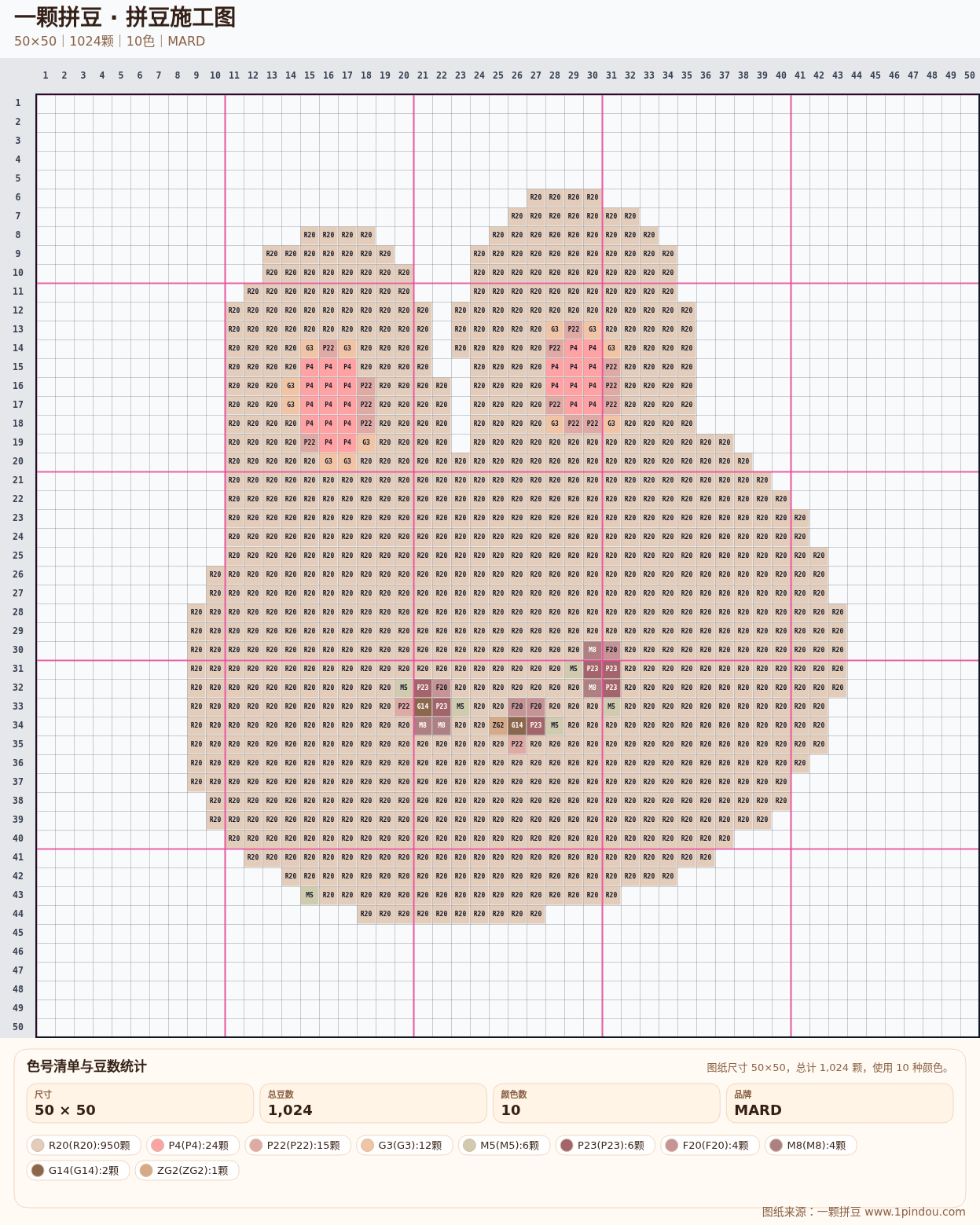
Task: Click row header number 44 at left
Action: [18, 914]
